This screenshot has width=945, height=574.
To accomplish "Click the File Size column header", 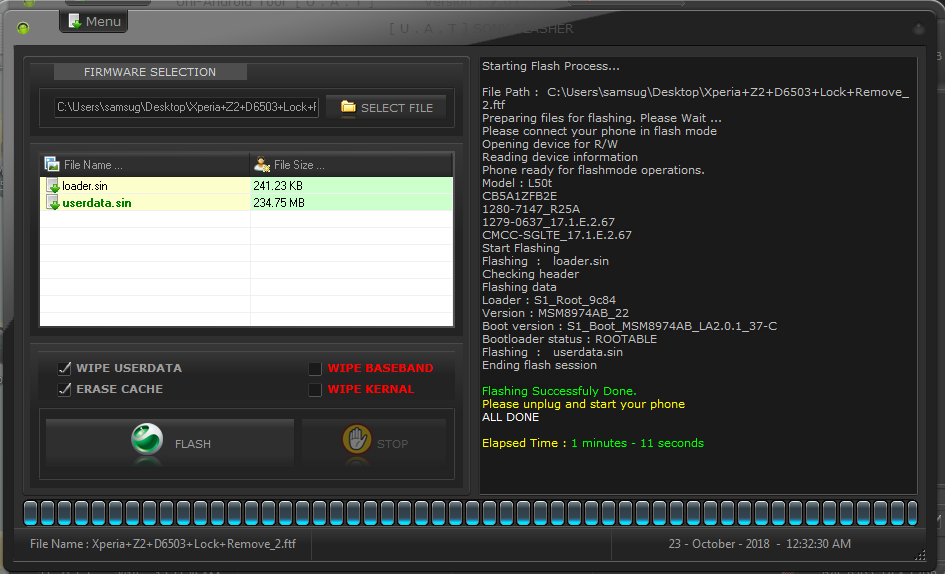I will (351, 165).
